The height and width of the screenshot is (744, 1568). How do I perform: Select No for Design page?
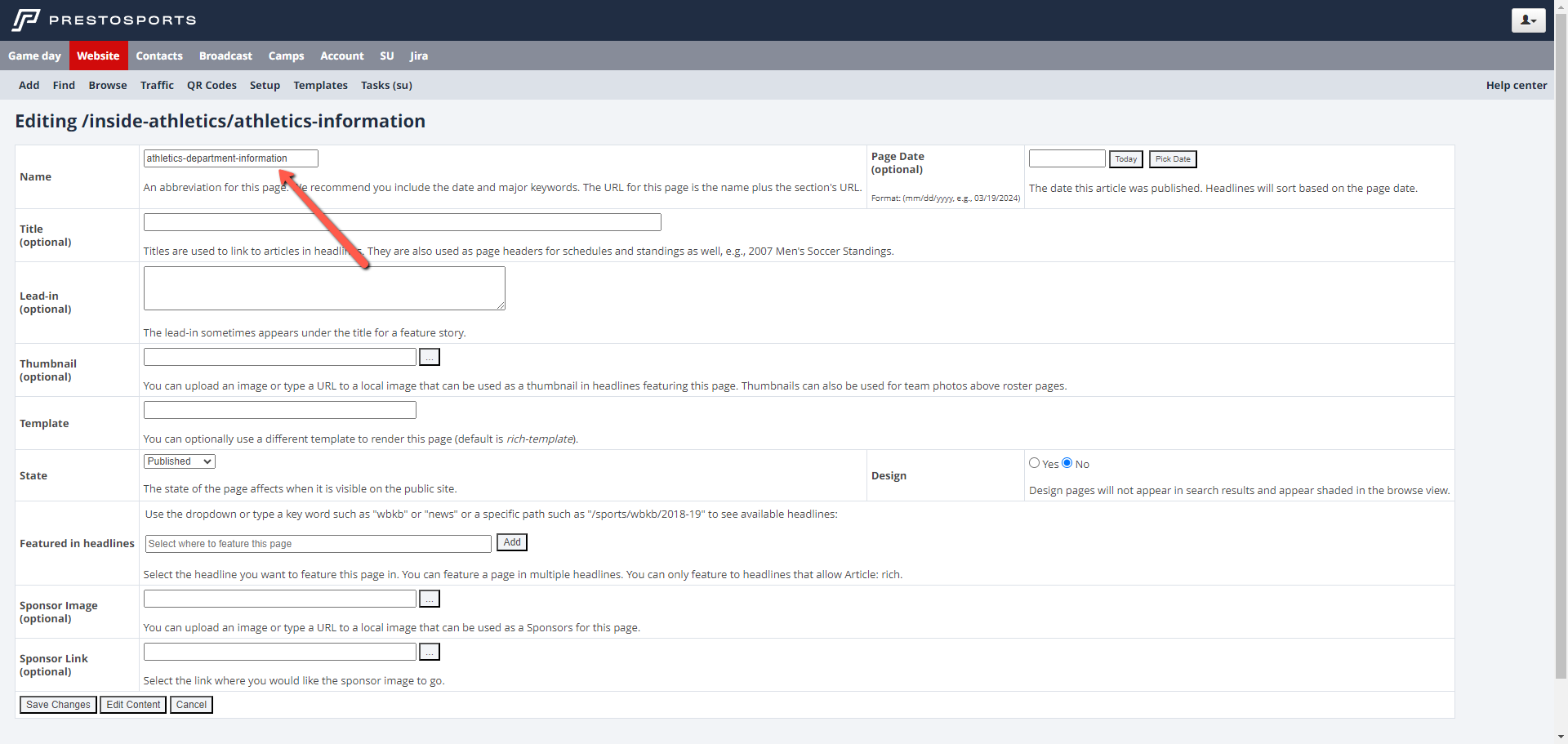coord(1067,463)
